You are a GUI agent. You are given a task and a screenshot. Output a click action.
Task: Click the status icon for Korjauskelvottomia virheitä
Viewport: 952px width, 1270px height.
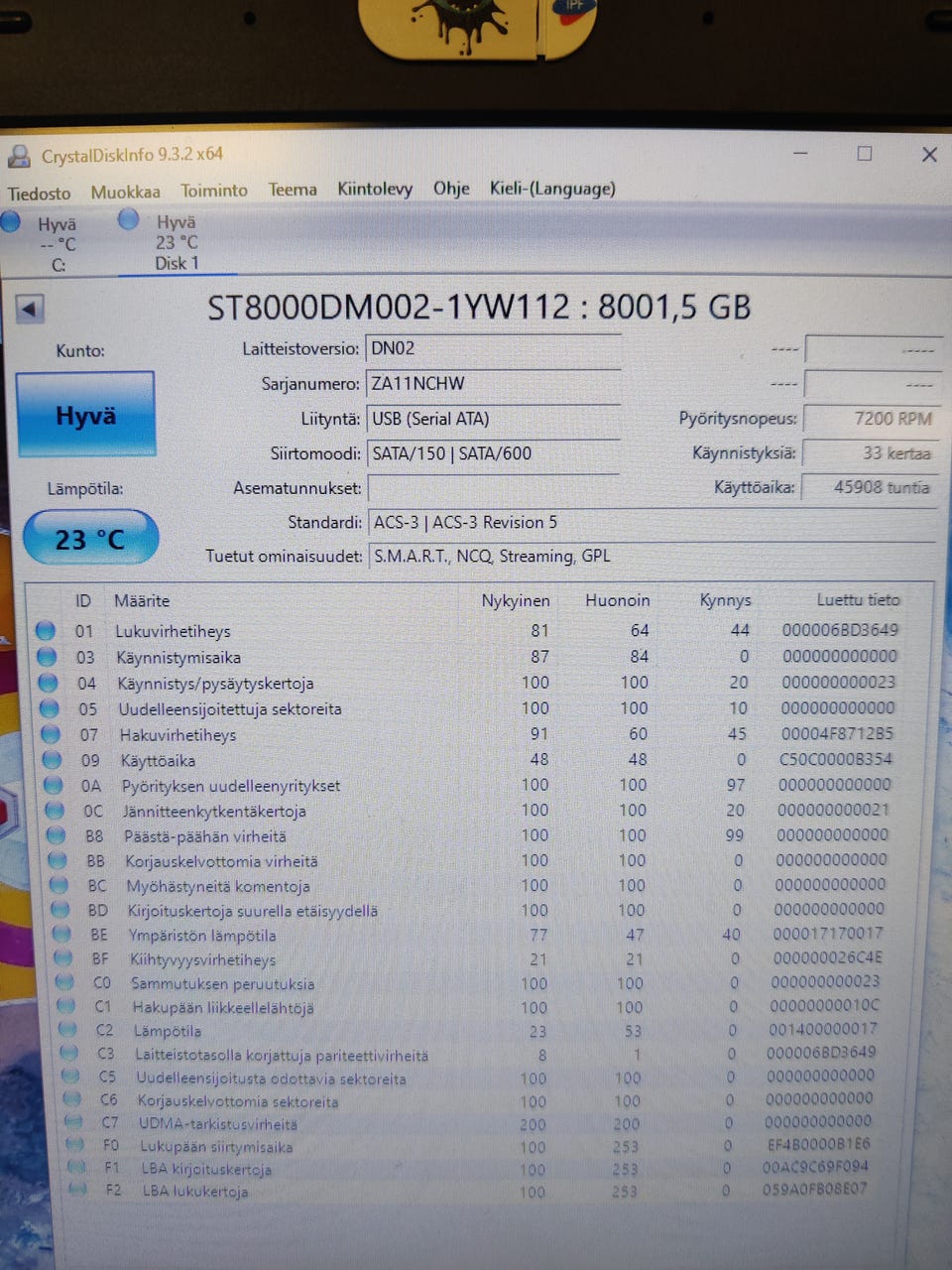tap(59, 860)
